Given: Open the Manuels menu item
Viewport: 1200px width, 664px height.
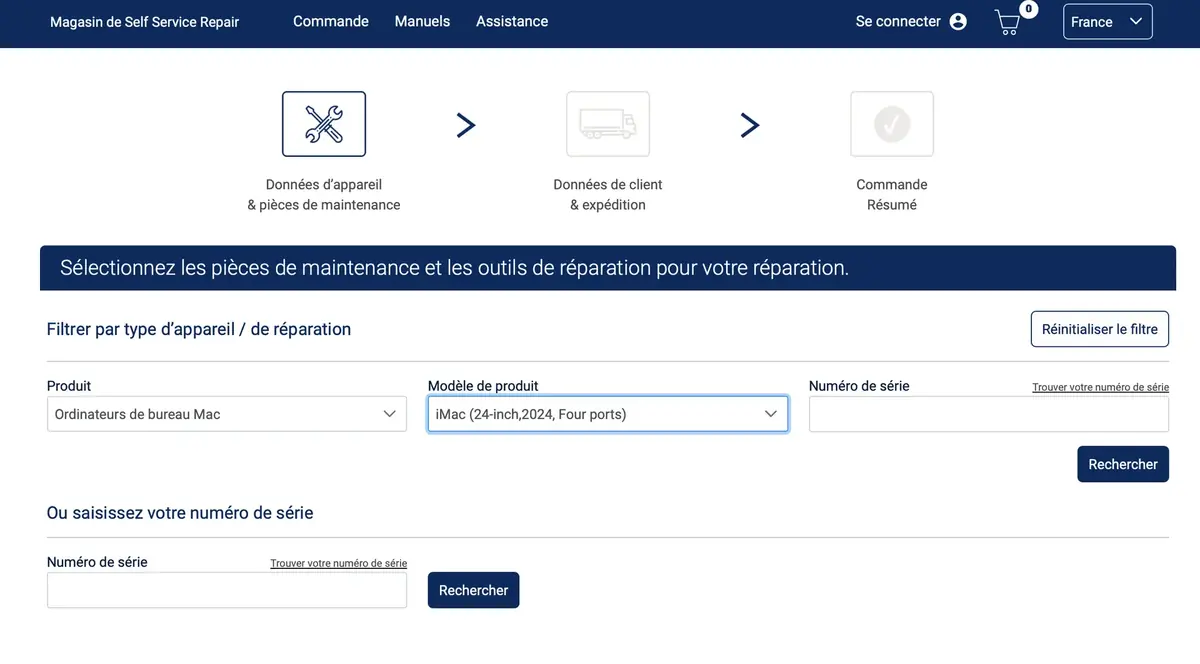Looking at the screenshot, I should point(422,21).
